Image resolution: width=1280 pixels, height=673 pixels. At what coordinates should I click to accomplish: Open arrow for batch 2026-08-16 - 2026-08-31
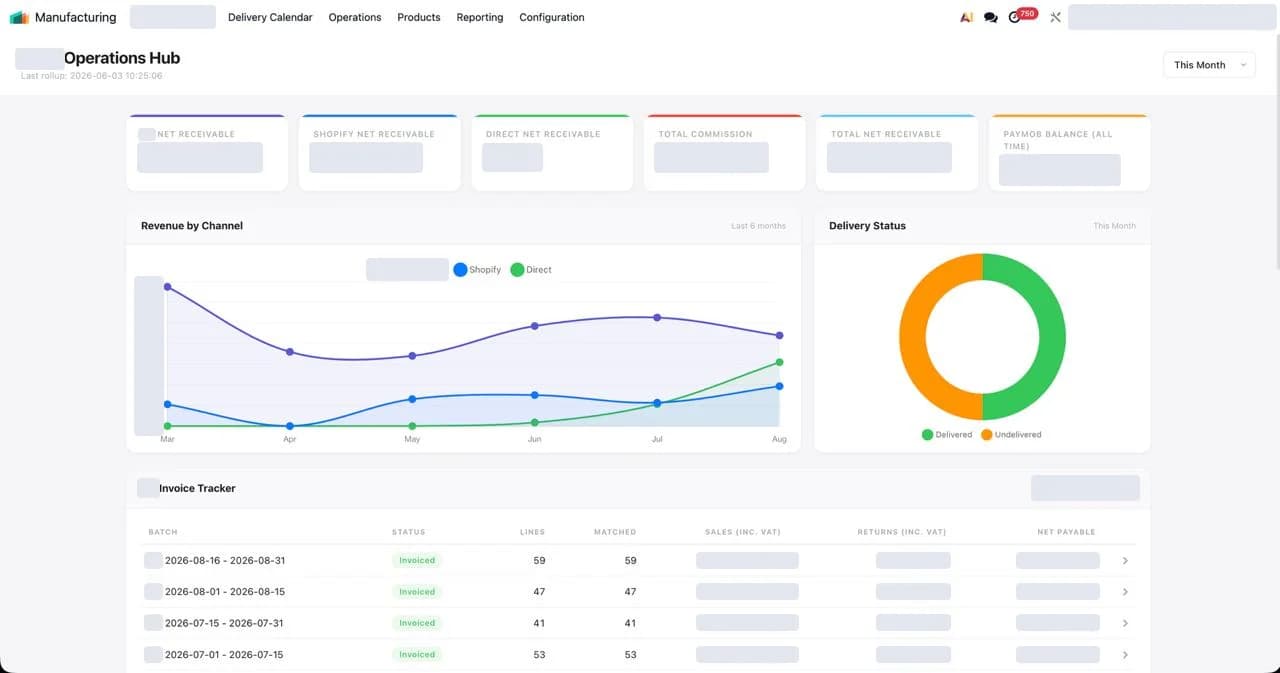(1125, 561)
